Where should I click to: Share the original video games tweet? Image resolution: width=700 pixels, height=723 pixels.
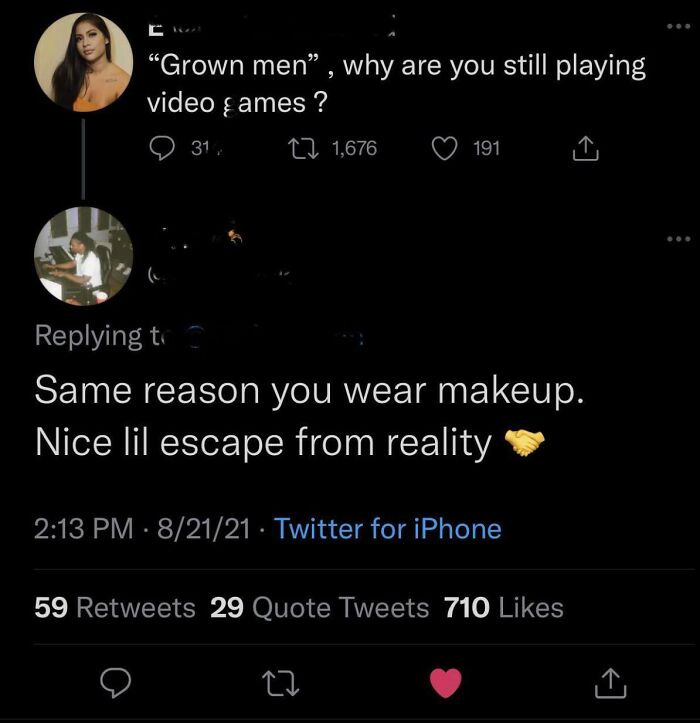(x=581, y=150)
